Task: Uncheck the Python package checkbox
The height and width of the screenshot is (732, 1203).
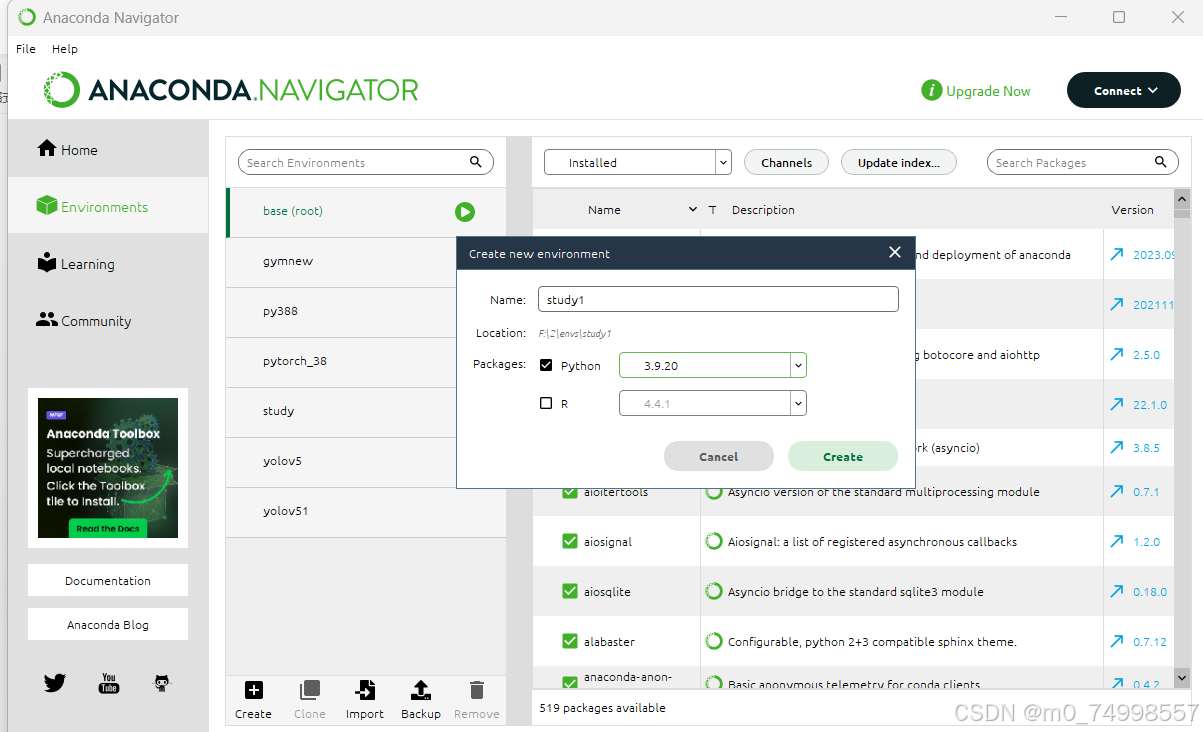Action: coord(546,365)
